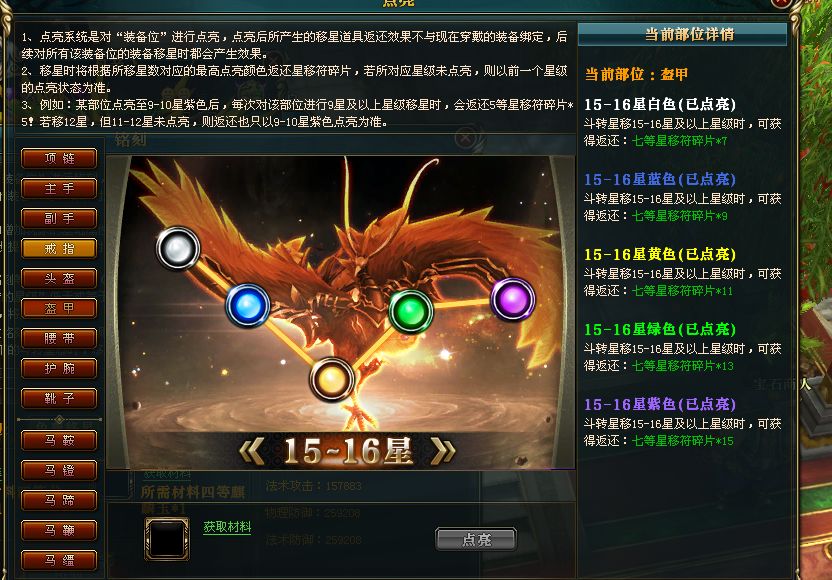This screenshot has width=832, height=580.
Task: Select the 主手 equipment slot
Action: [59, 188]
